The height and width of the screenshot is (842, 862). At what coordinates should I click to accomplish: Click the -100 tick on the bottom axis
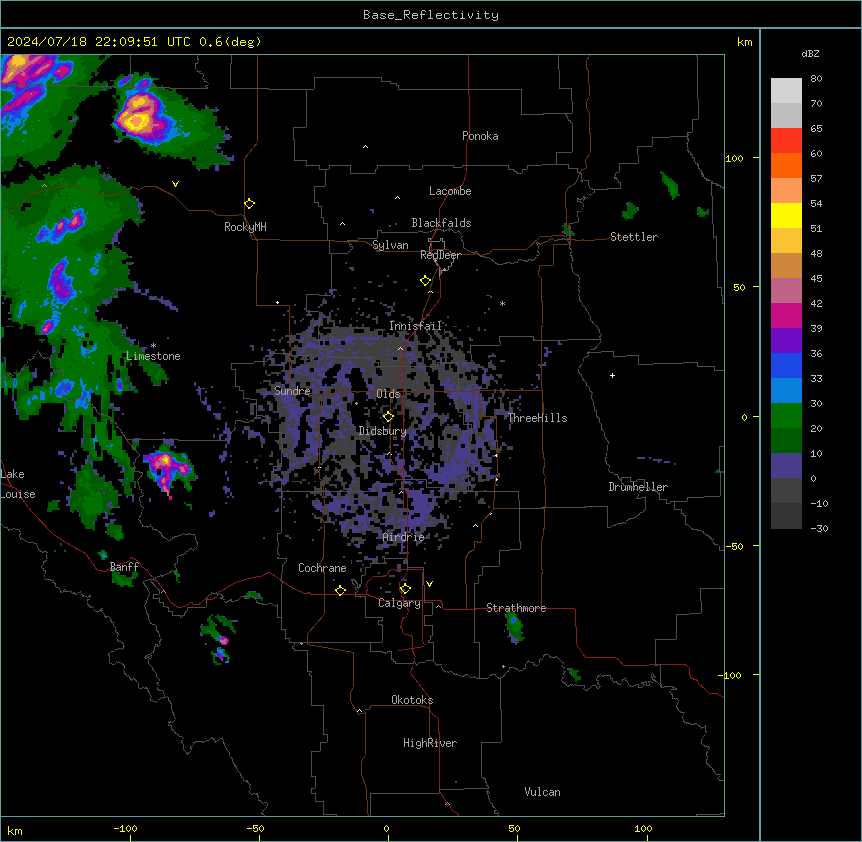coord(125,828)
